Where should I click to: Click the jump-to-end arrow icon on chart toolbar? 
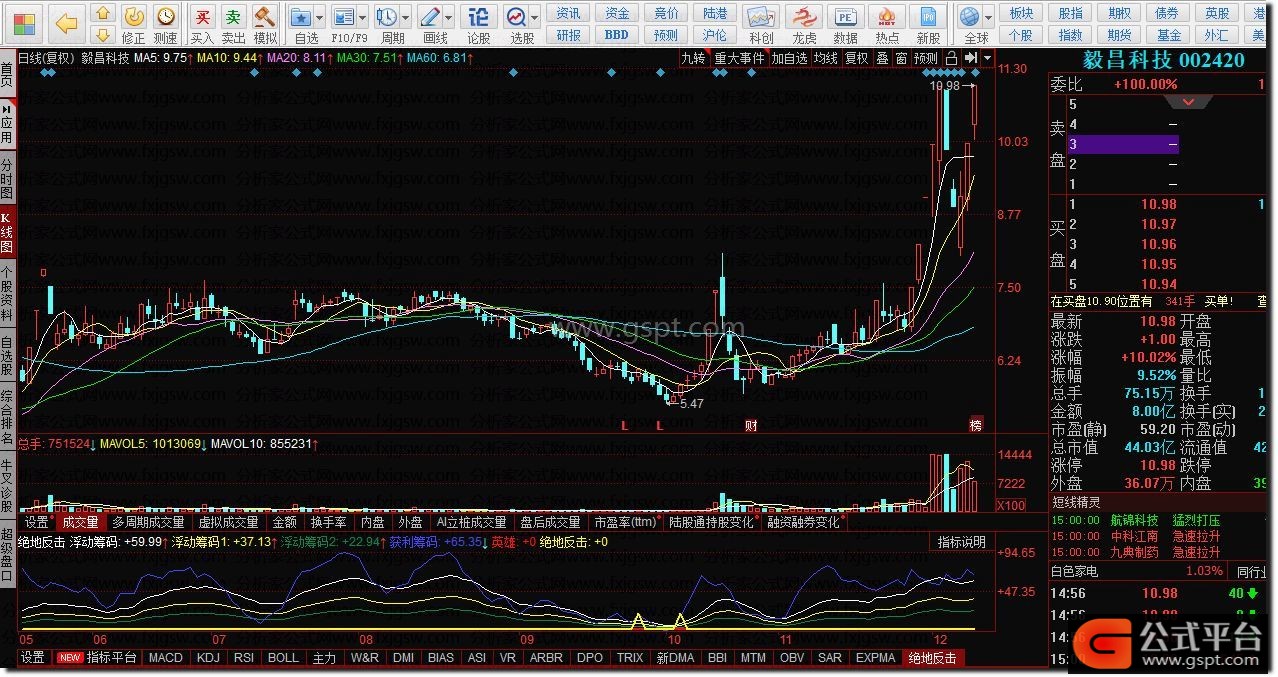click(970, 58)
